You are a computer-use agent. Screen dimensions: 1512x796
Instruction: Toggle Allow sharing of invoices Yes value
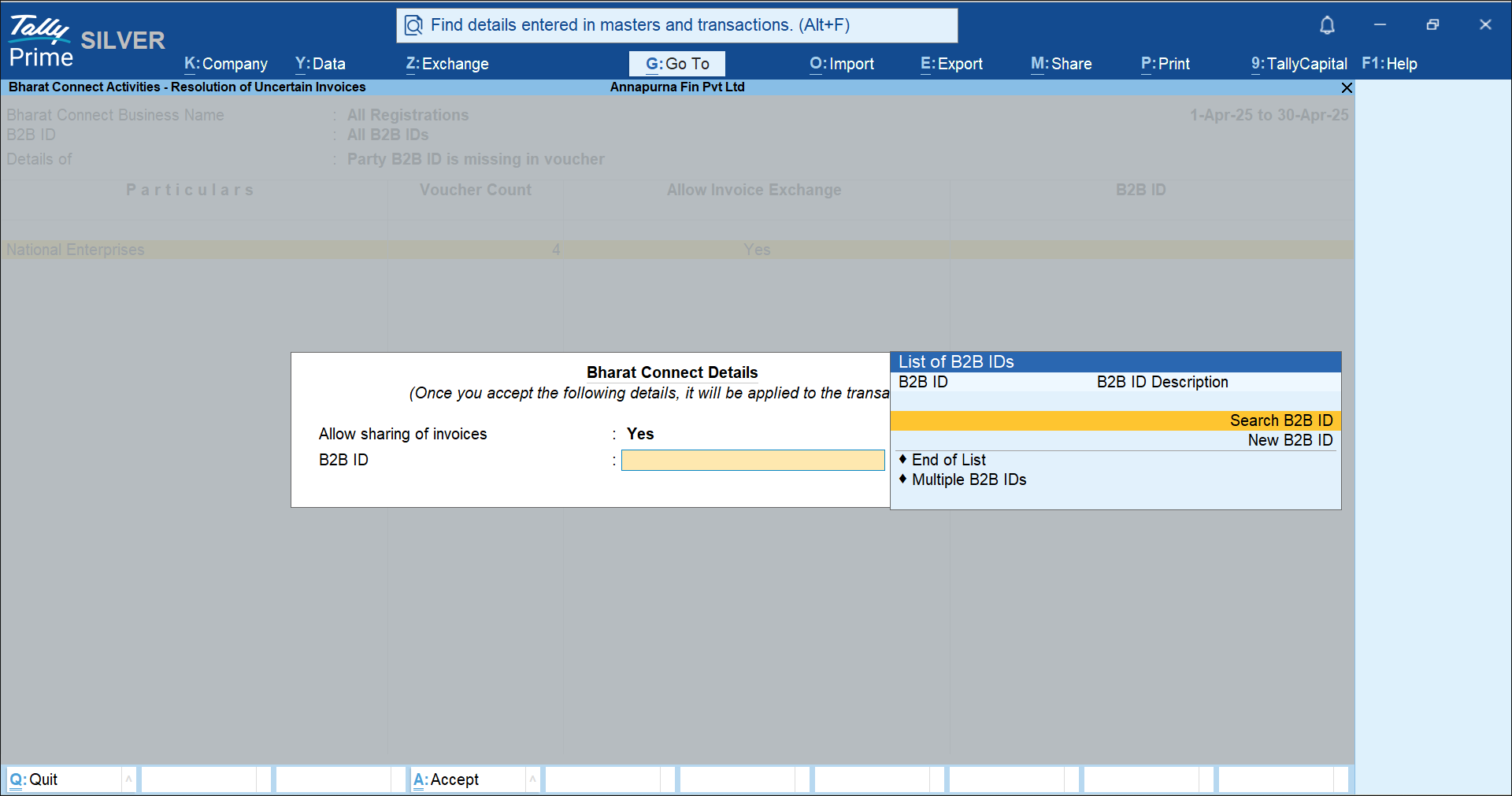click(x=640, y=434)
